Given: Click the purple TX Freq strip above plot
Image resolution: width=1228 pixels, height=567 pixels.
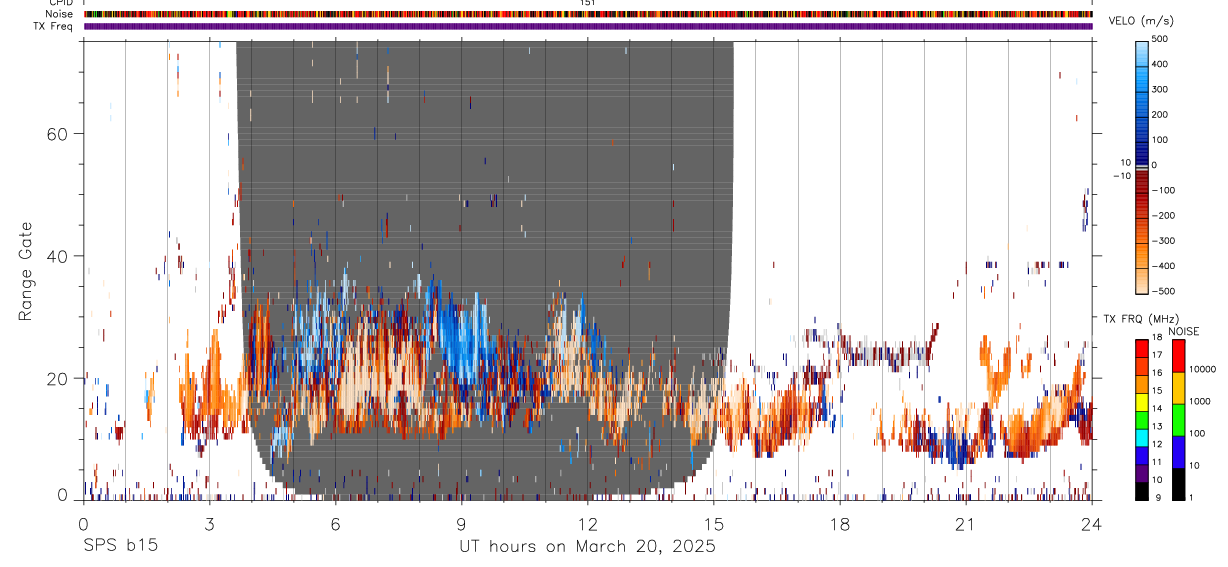Looking at the screenshot, I should 588,26.
